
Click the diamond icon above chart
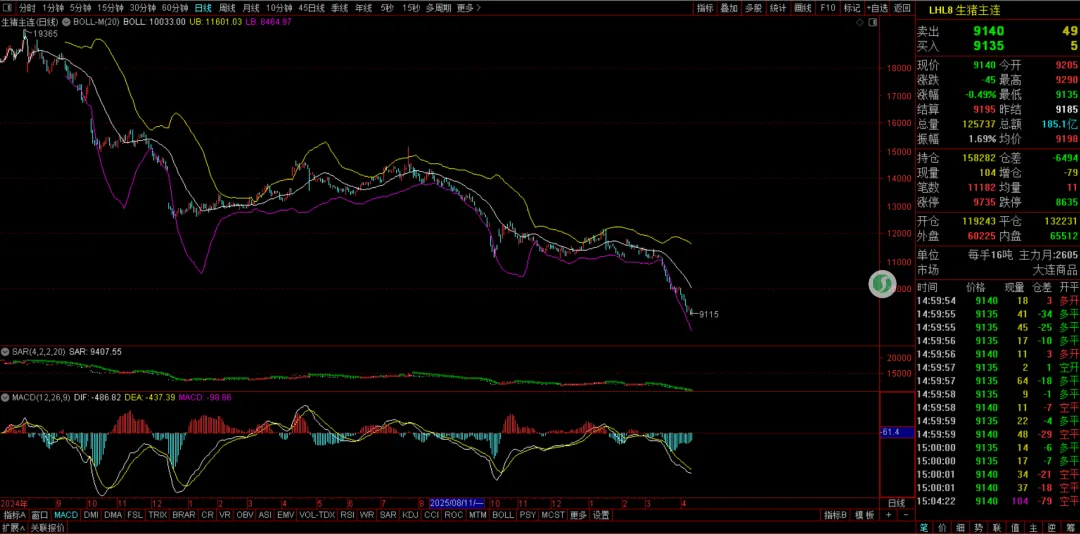[x=860, y=22]
